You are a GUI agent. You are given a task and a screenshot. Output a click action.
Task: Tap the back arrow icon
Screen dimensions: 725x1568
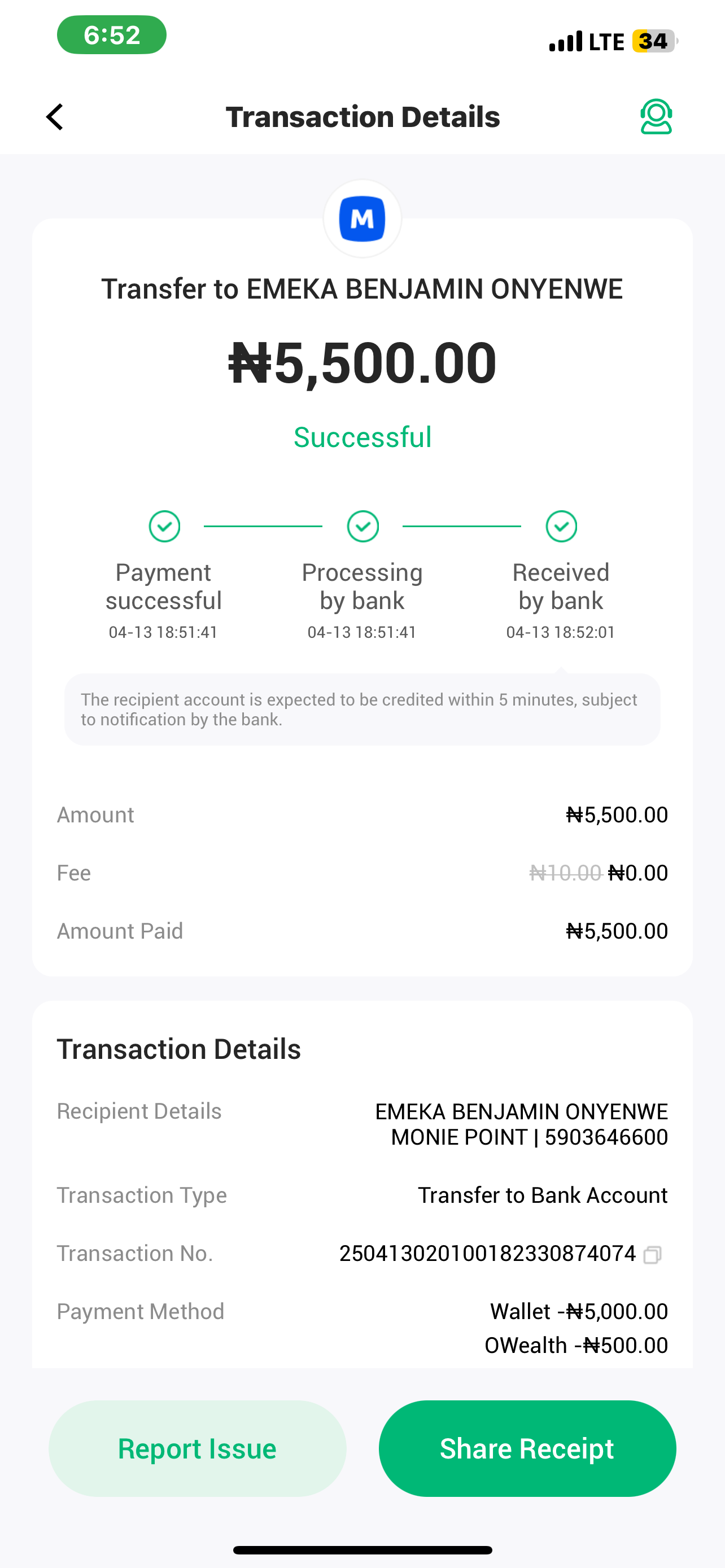tap(55, 117)
